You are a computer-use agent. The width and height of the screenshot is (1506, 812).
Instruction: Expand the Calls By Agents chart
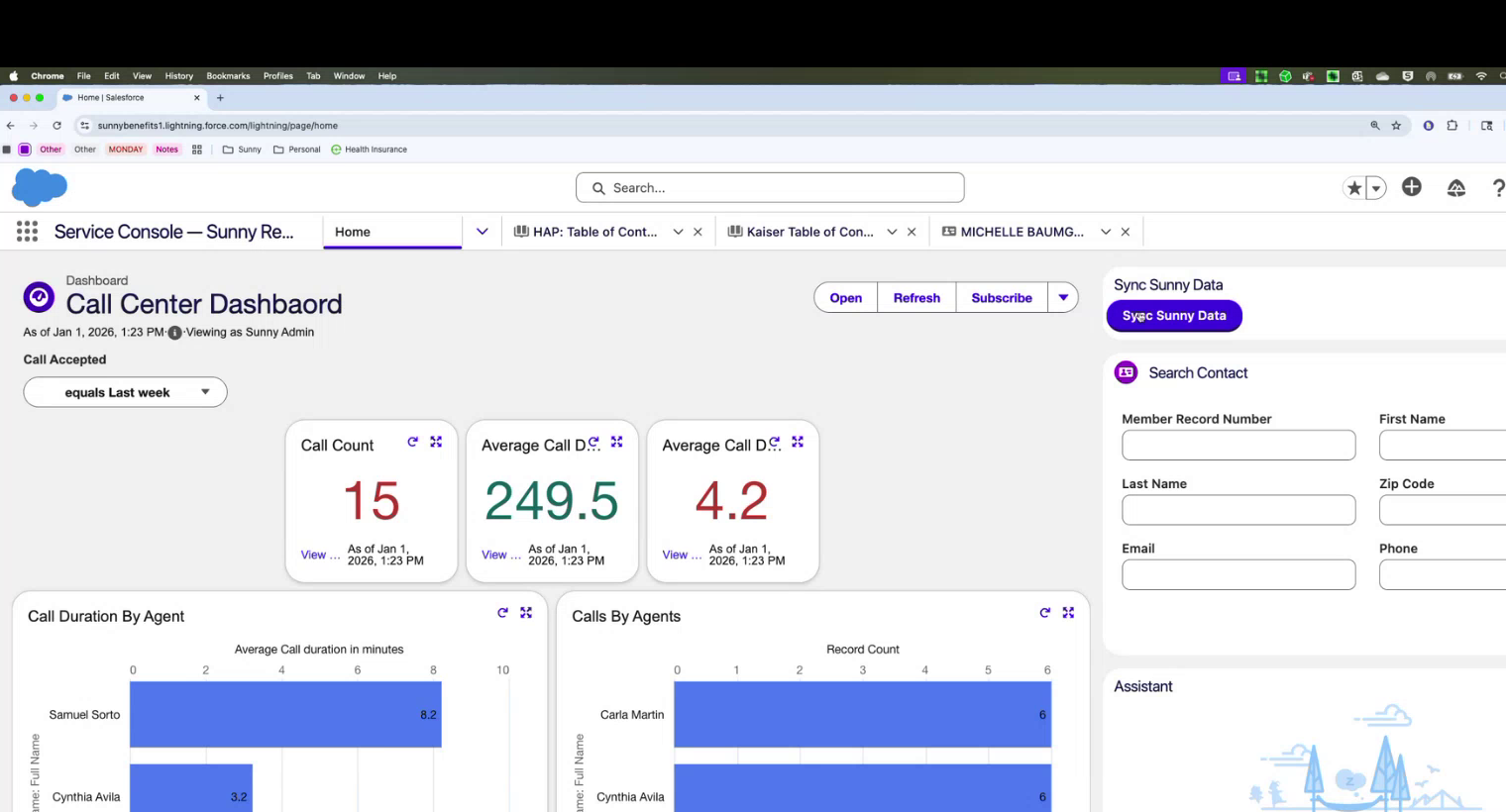[1068, 613]
